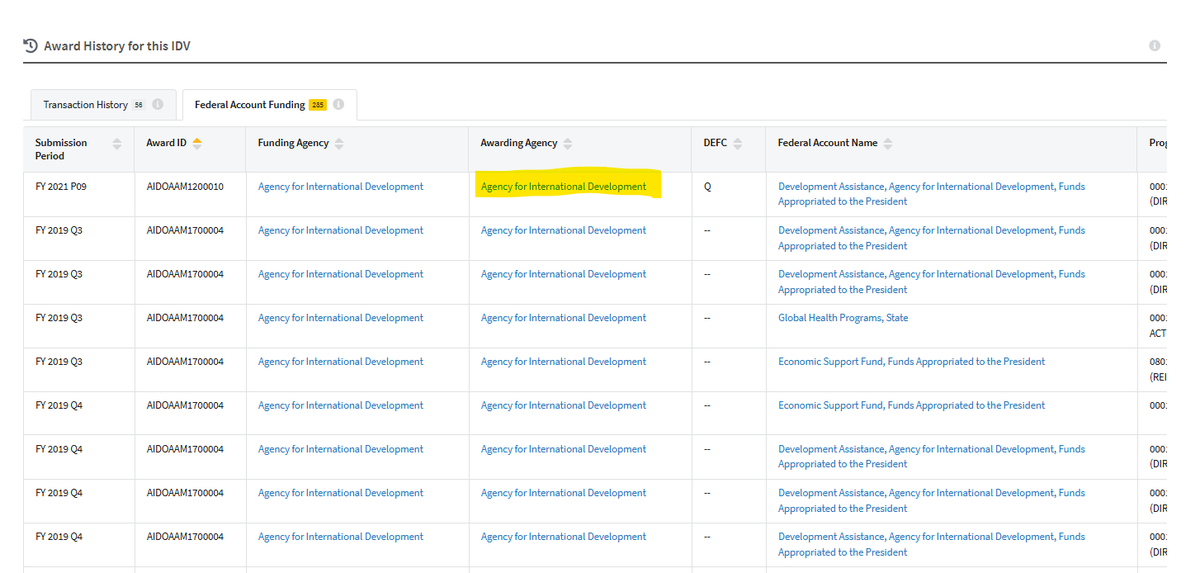The image size is (1200, 573).
Task: Sort table by Submission Period column
Action: (x=117, y=144)
